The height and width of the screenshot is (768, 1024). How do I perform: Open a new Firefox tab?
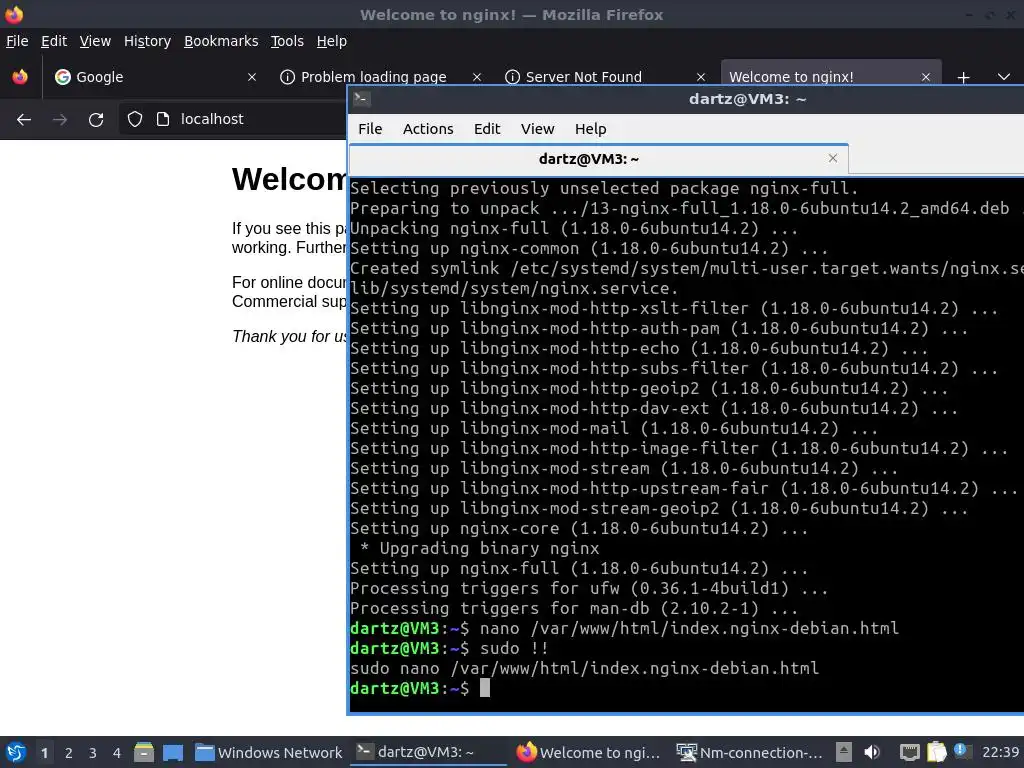963,77
